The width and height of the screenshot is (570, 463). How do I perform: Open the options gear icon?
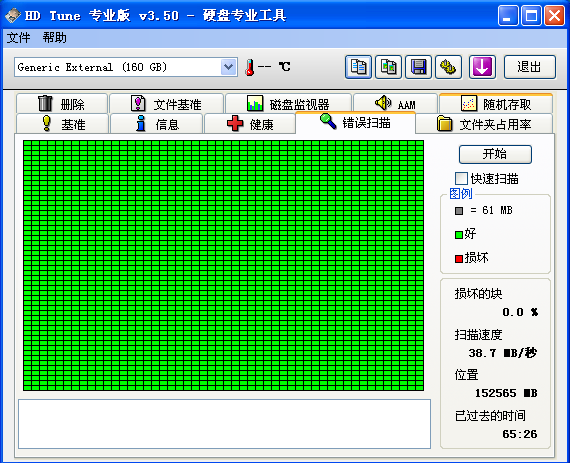(x=449, y=67)
